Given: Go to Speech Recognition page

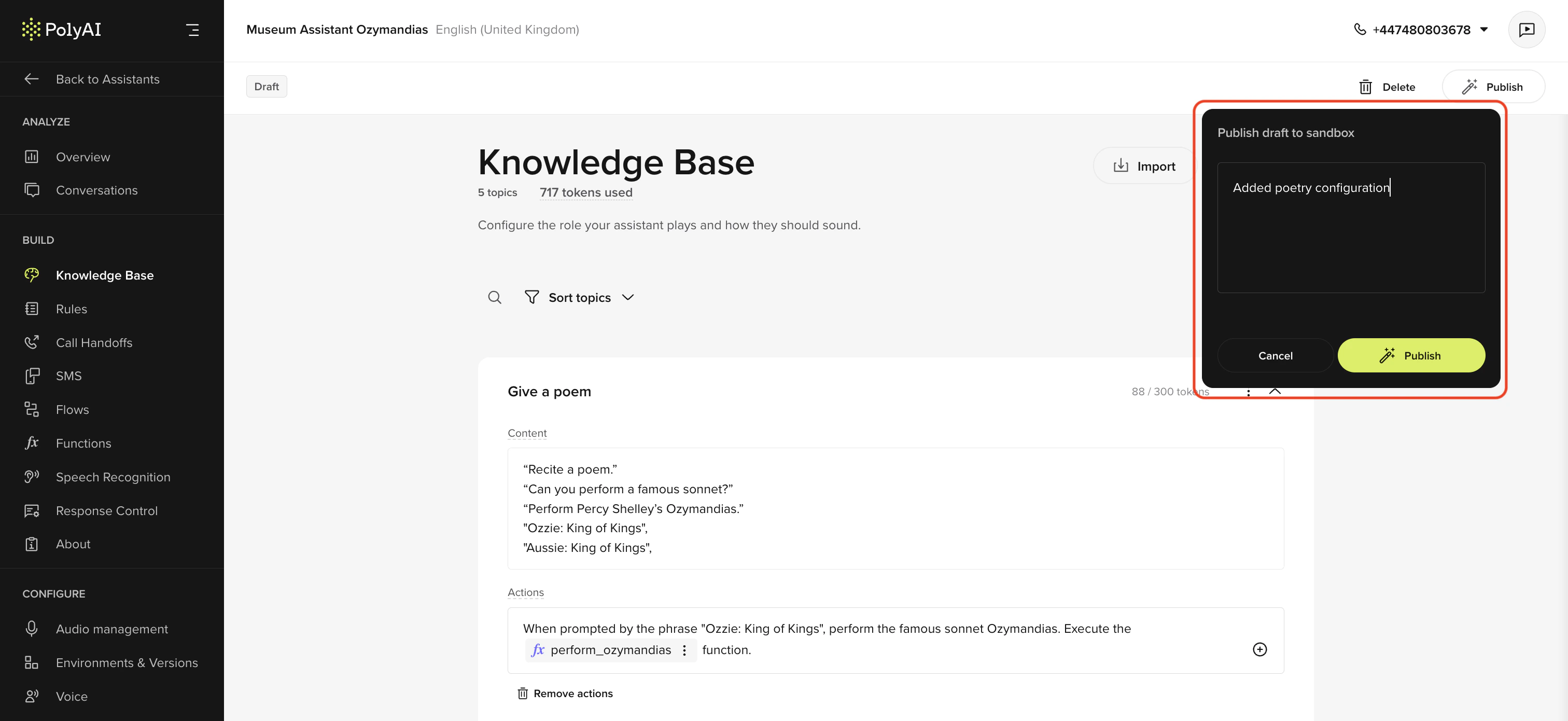Looking at the screenshot, I should [x=113, y=477].
